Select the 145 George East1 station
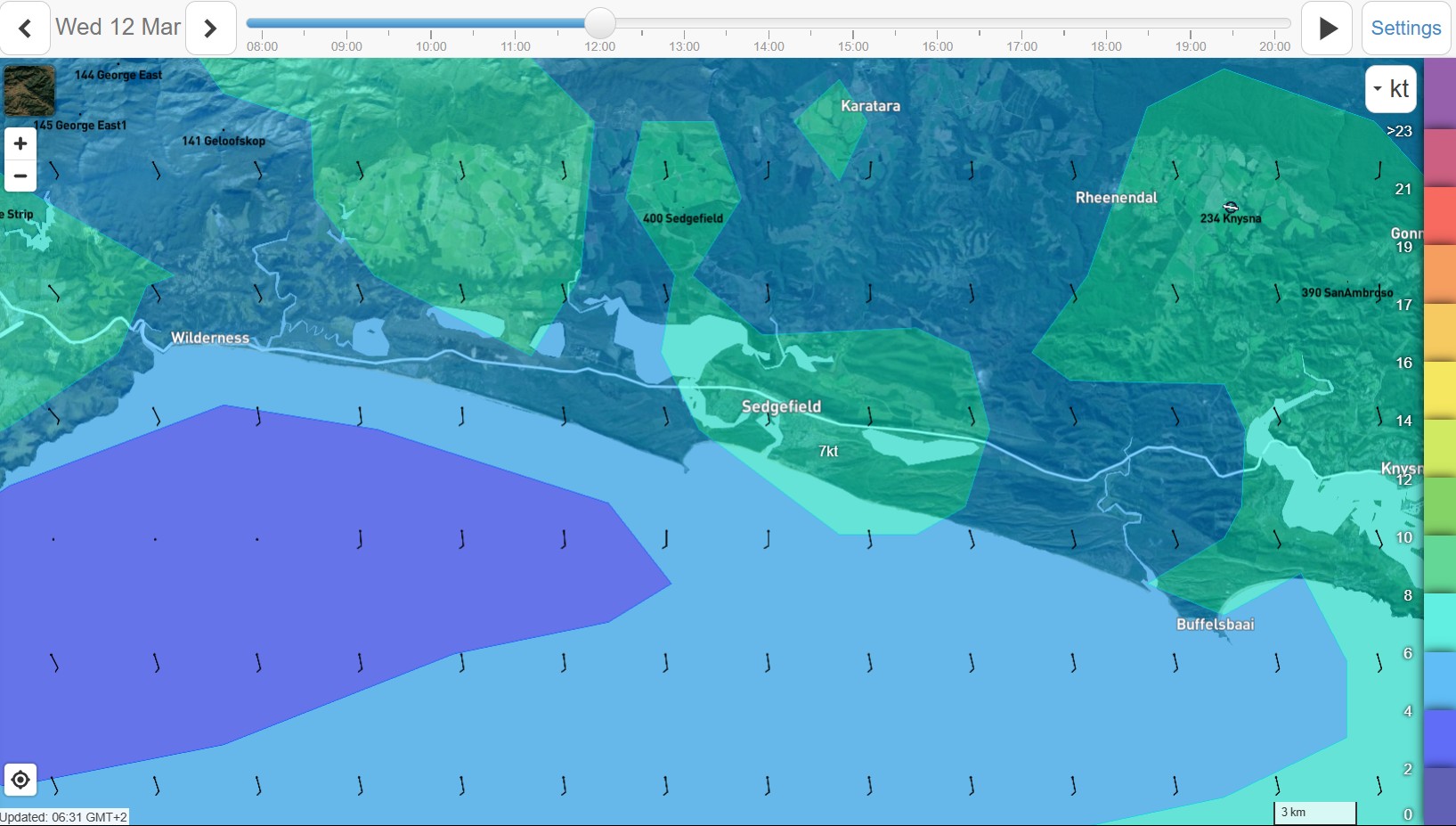Screen dimensions: 1456x826 (80, 126)
